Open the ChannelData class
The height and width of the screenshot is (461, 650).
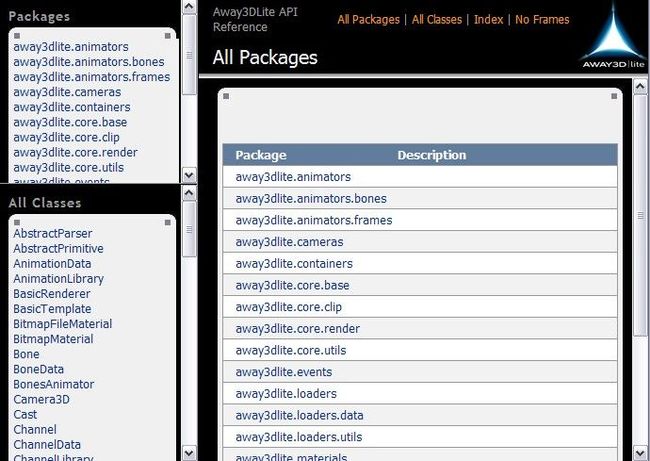47,445
